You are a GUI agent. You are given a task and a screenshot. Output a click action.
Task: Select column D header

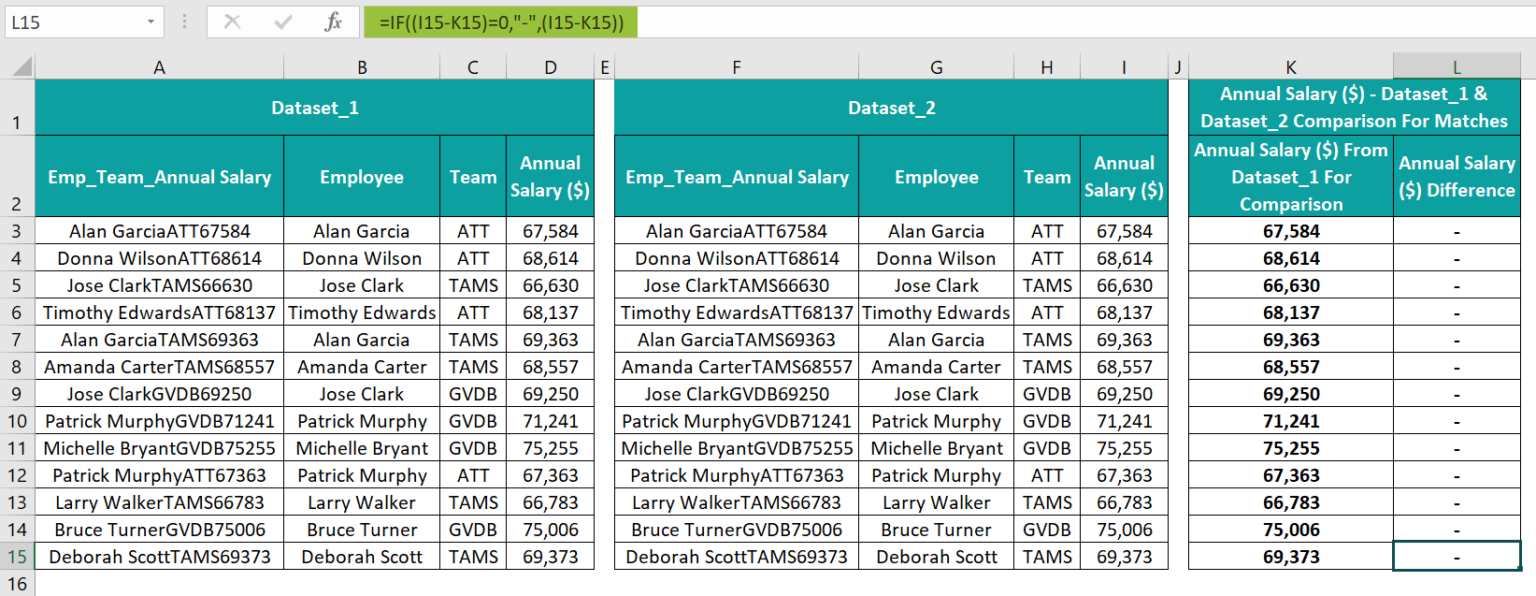click(550, 67)
